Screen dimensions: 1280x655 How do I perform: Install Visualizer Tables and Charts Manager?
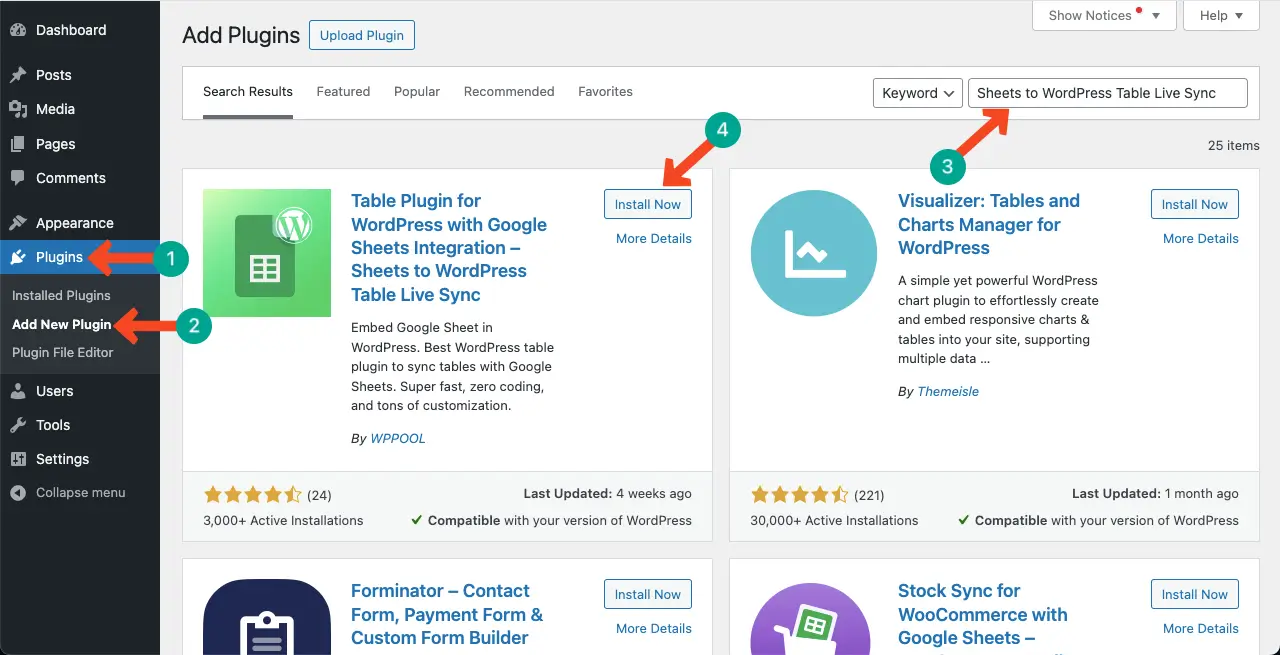(x=1195, y=204)
